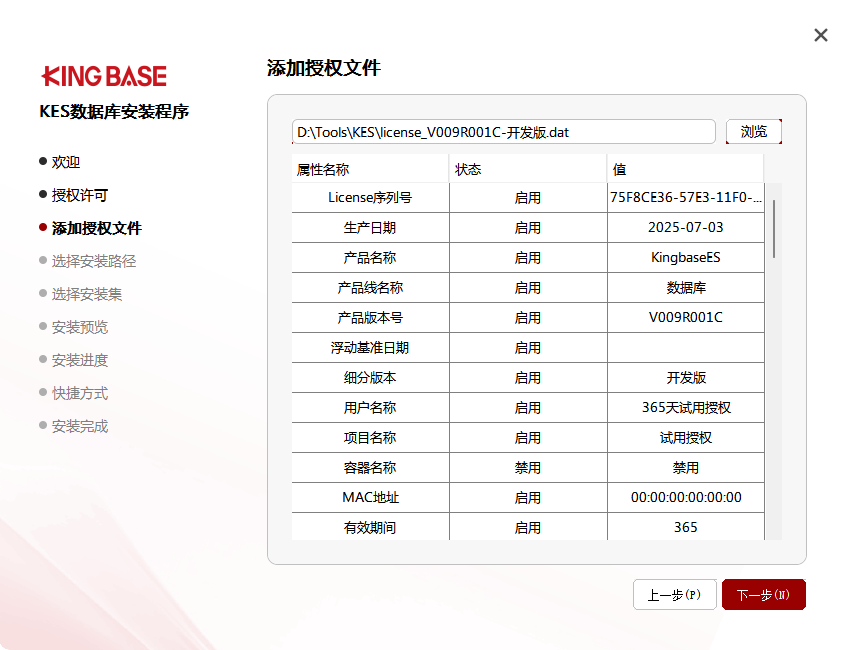Click the 下一步(N) next button
This screenshot has height=650, width=848.
coord(763,595)
